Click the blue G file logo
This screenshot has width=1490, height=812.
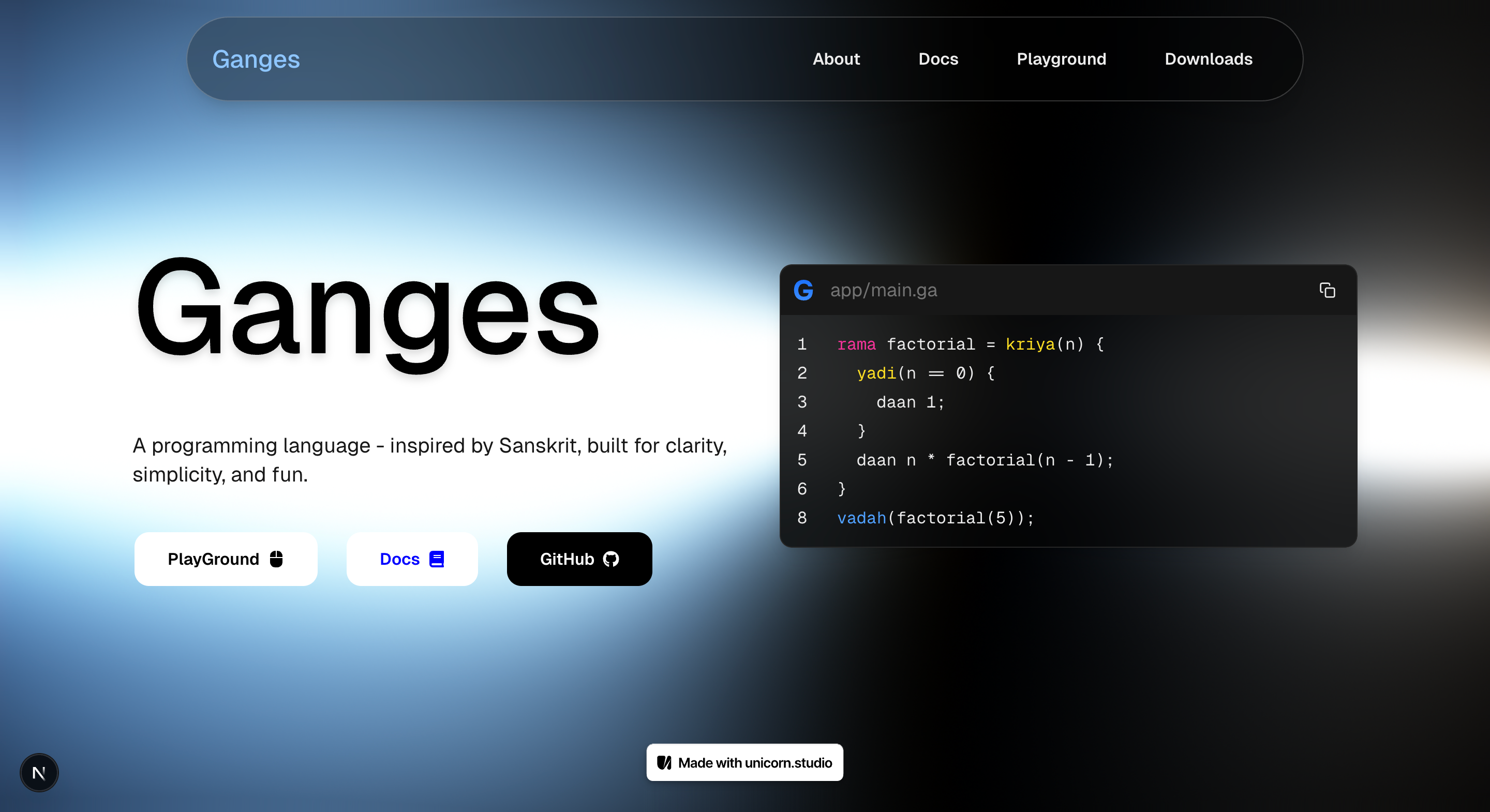[803, 290]
